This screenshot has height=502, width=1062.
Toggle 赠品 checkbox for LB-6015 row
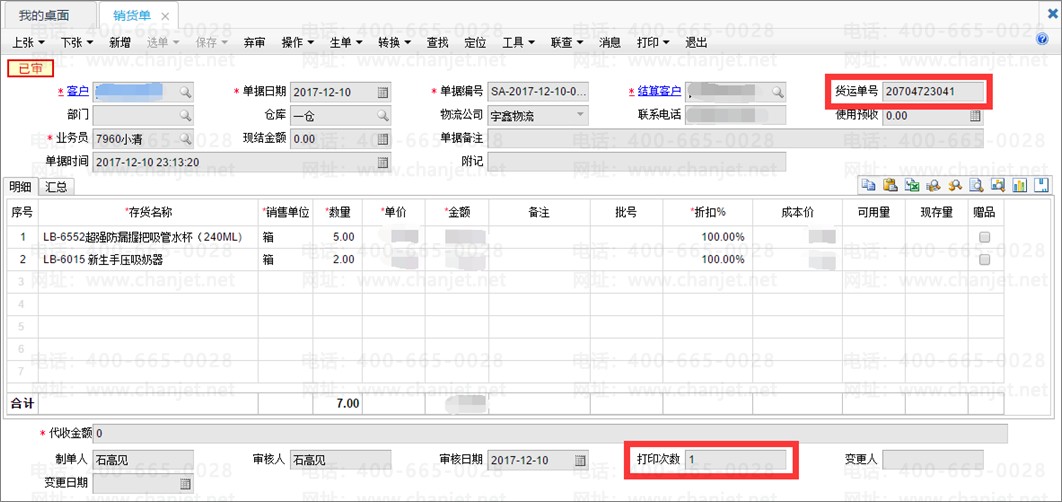tap(985, 259)
